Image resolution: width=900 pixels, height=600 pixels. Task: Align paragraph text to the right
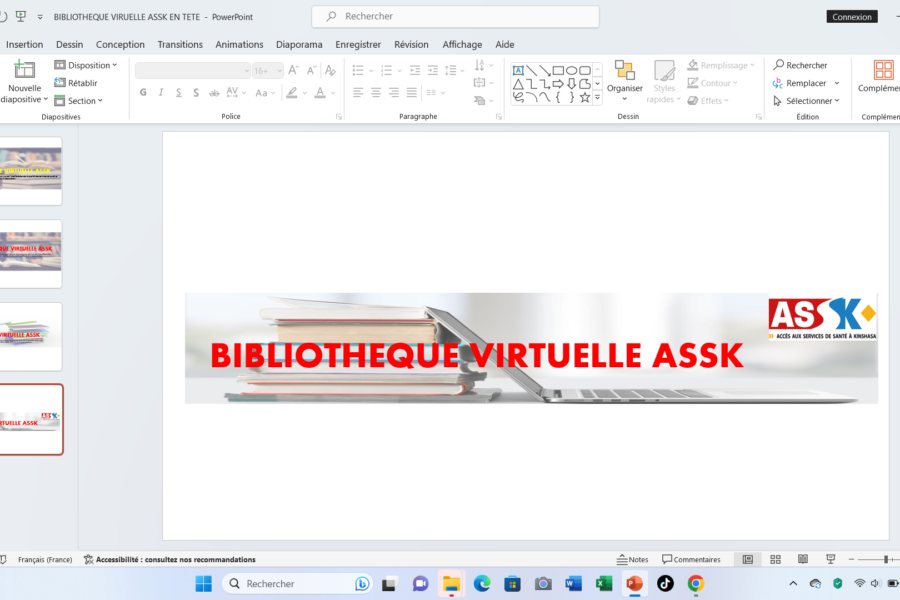pyautogui.click(x=394, y=92)
